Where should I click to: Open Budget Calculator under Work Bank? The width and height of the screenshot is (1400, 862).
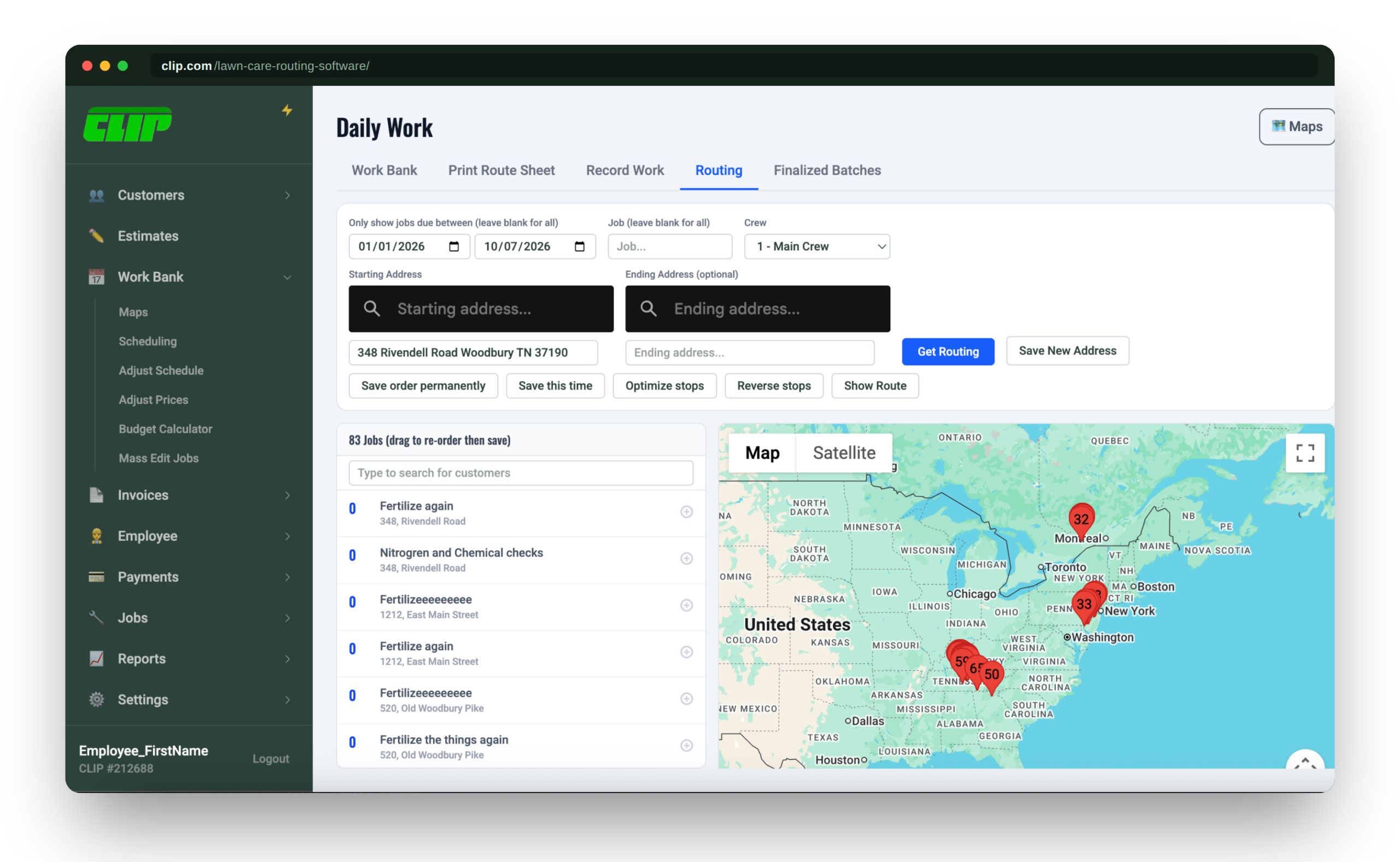[165, 429]
